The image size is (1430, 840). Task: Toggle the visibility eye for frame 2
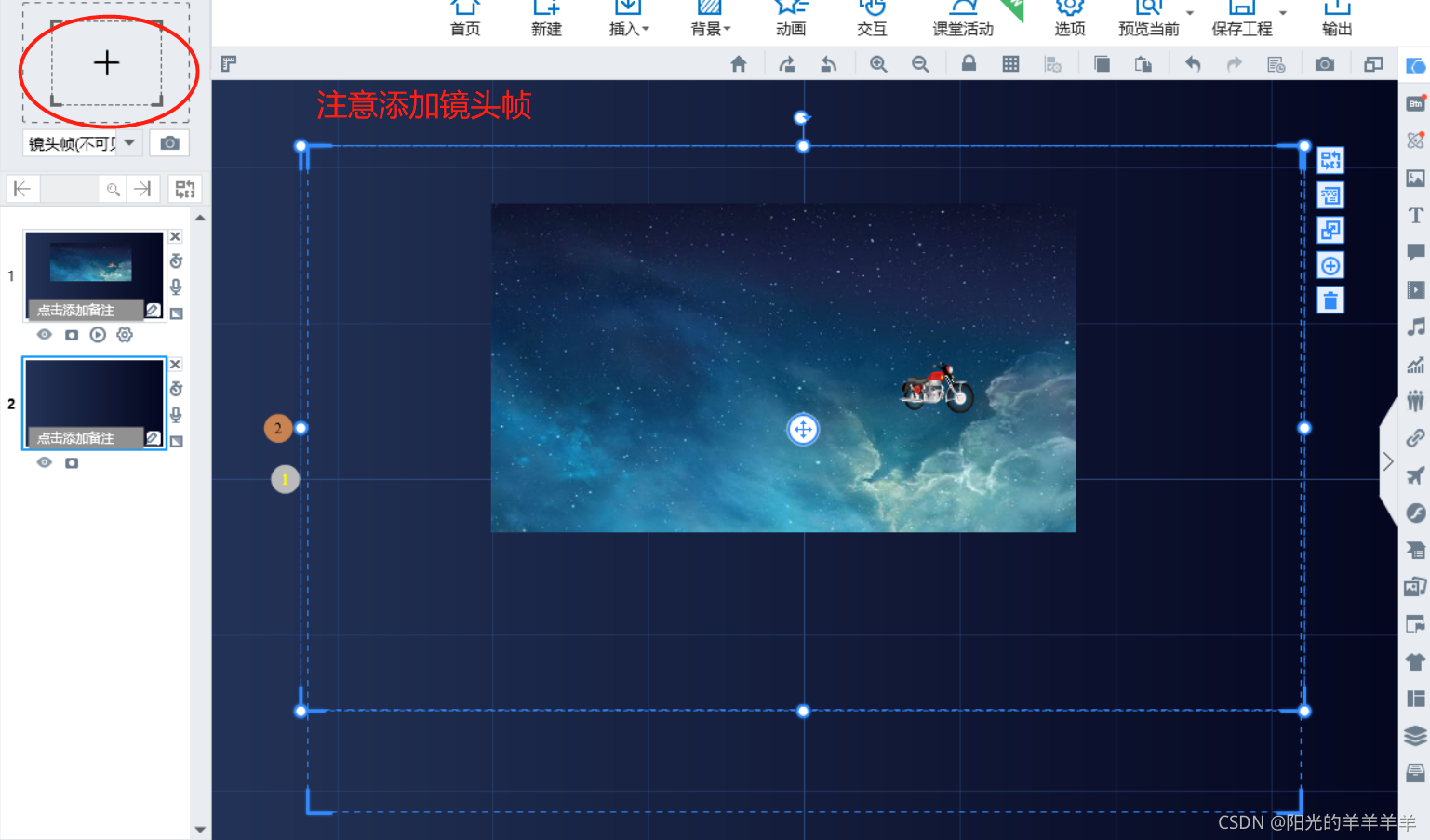click(44, 461)
